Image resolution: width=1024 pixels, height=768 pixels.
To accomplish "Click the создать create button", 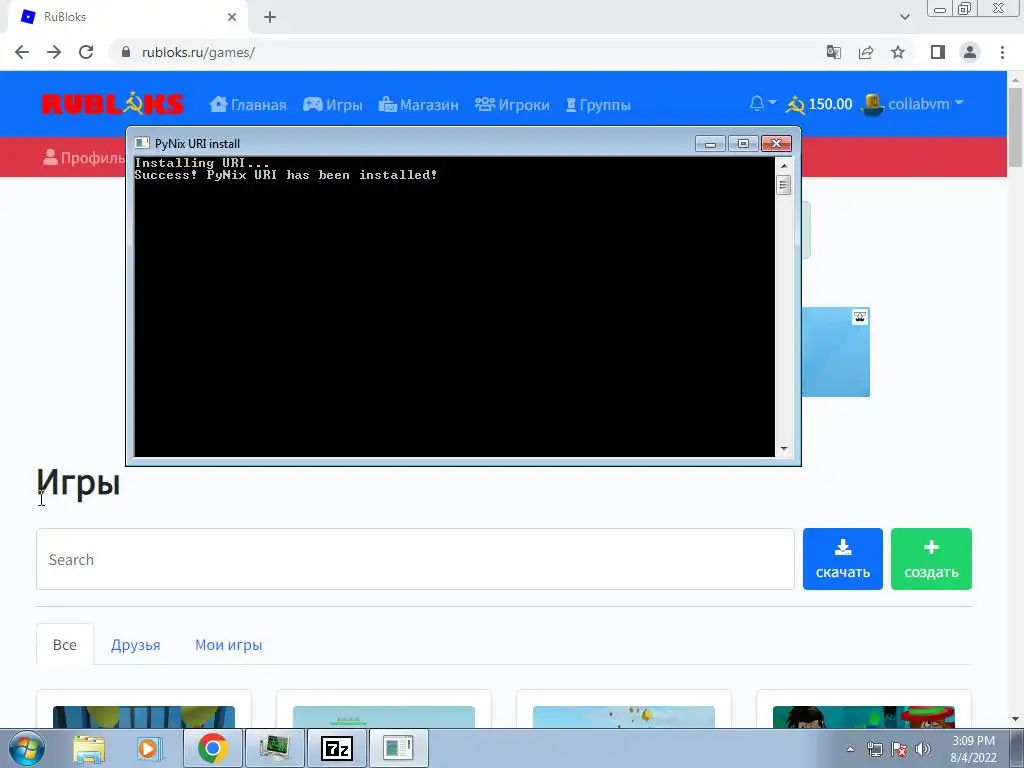I will click(x=931, y=559).
